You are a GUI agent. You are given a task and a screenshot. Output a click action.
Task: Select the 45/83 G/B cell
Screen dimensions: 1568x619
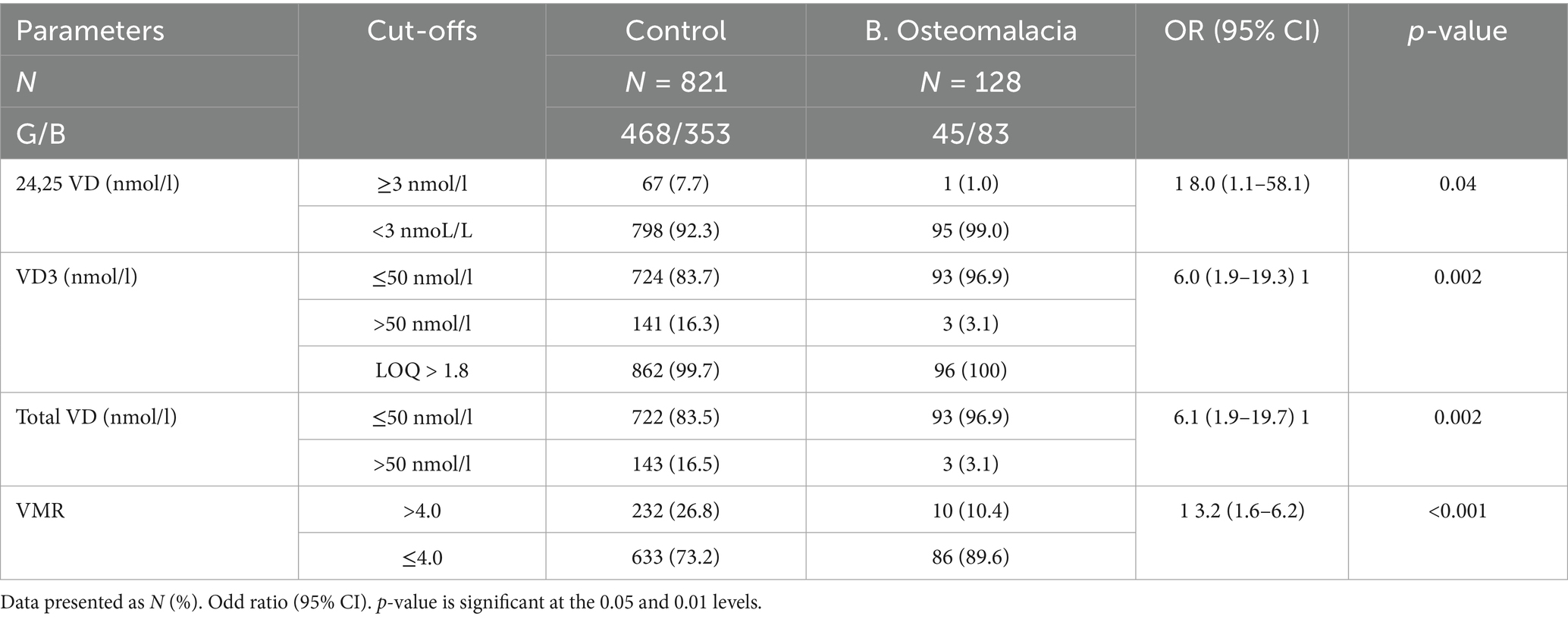pyautogui.click(x=971, y=133)
